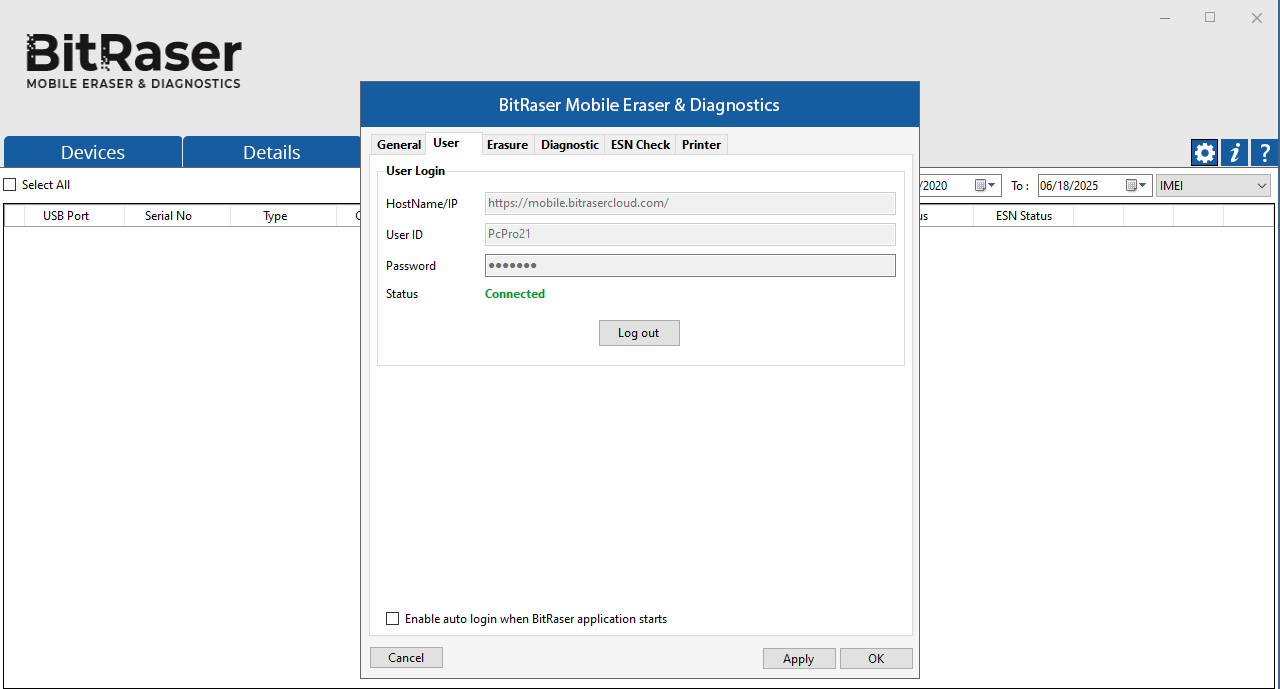The image size is (1280, 689).
Task: Minimize the BitRaser main window
Action: point(1164,17)
